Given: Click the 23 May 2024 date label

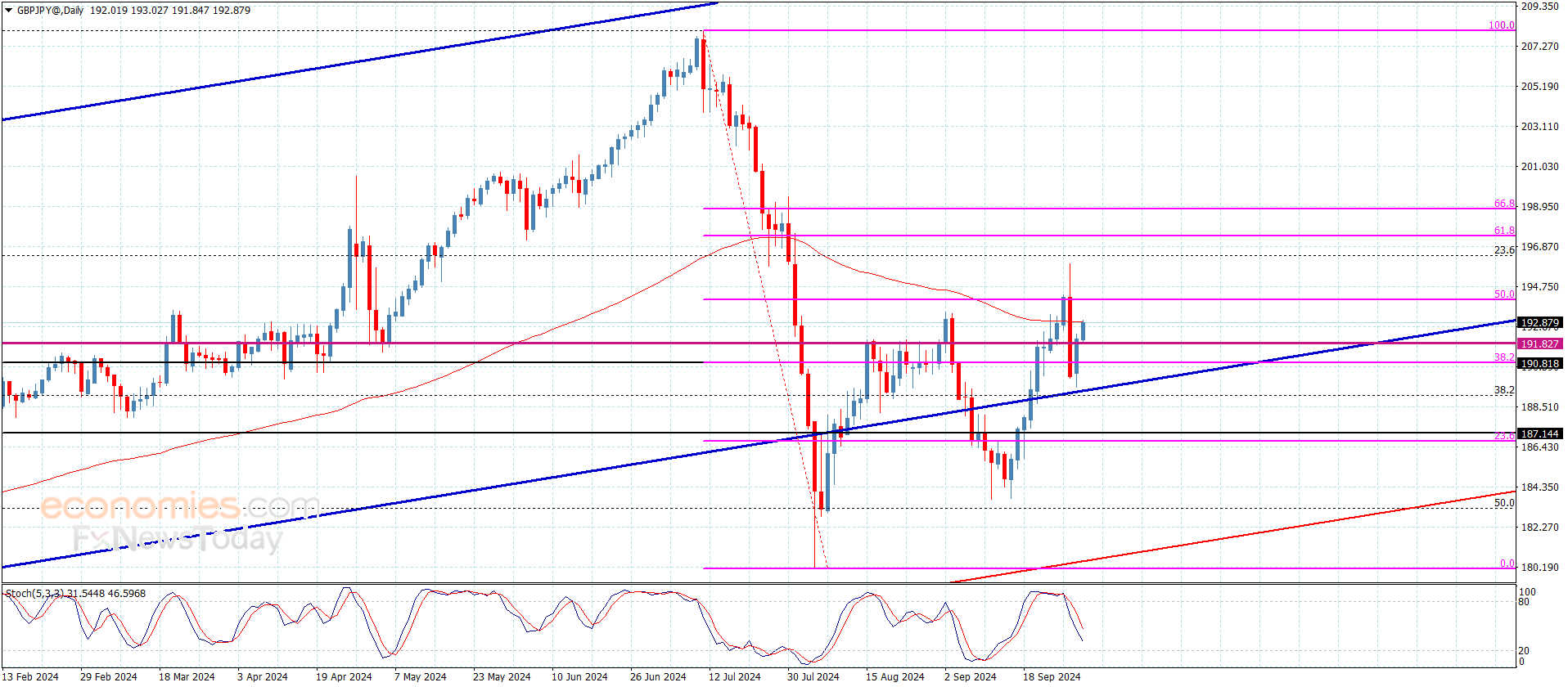Looking at the screenshot, I should pos(502,677).
